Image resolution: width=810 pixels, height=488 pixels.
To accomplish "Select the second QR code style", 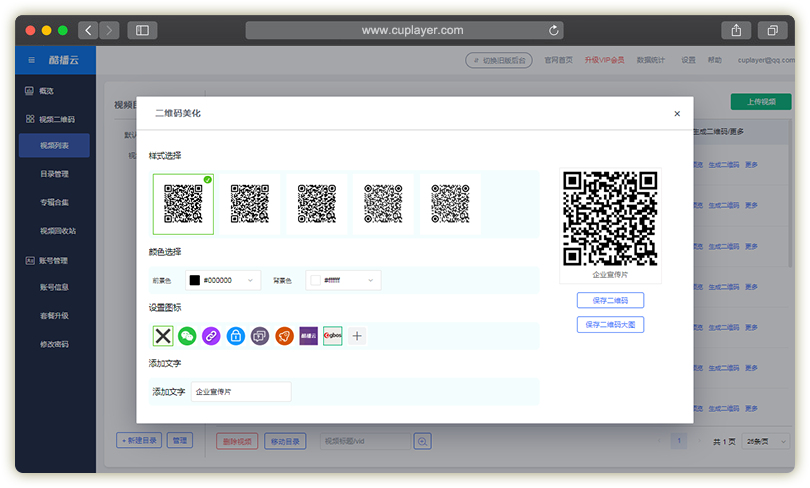I will [x=250, y=204].
